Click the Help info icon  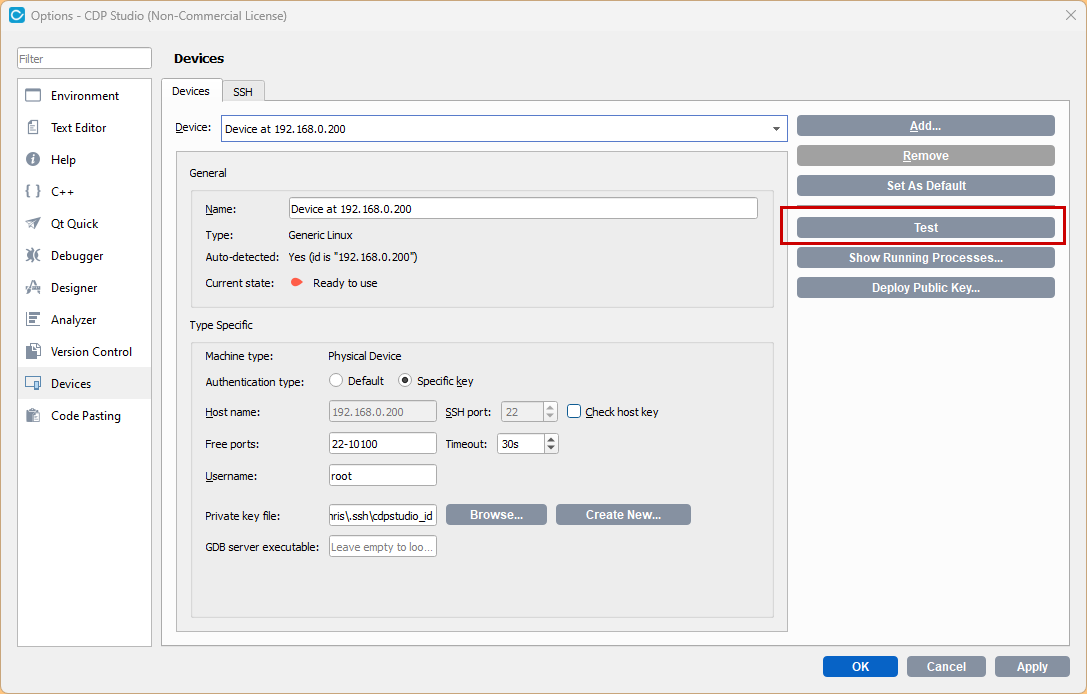(x=33, y=159)
